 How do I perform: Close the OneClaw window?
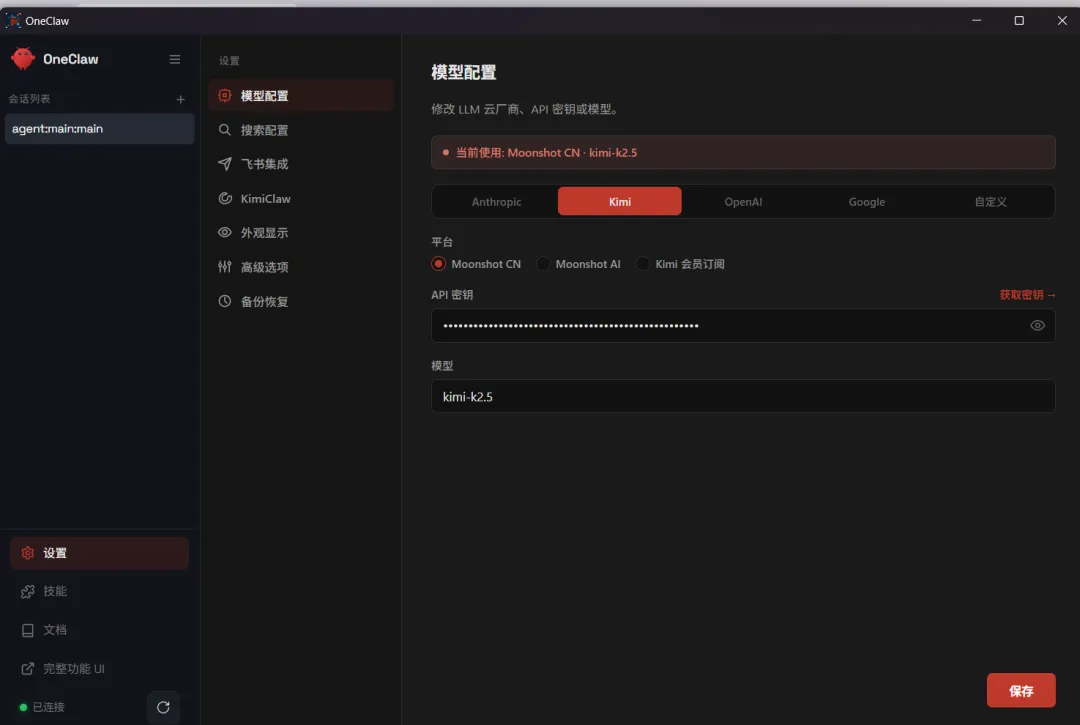click(1062, 21)
